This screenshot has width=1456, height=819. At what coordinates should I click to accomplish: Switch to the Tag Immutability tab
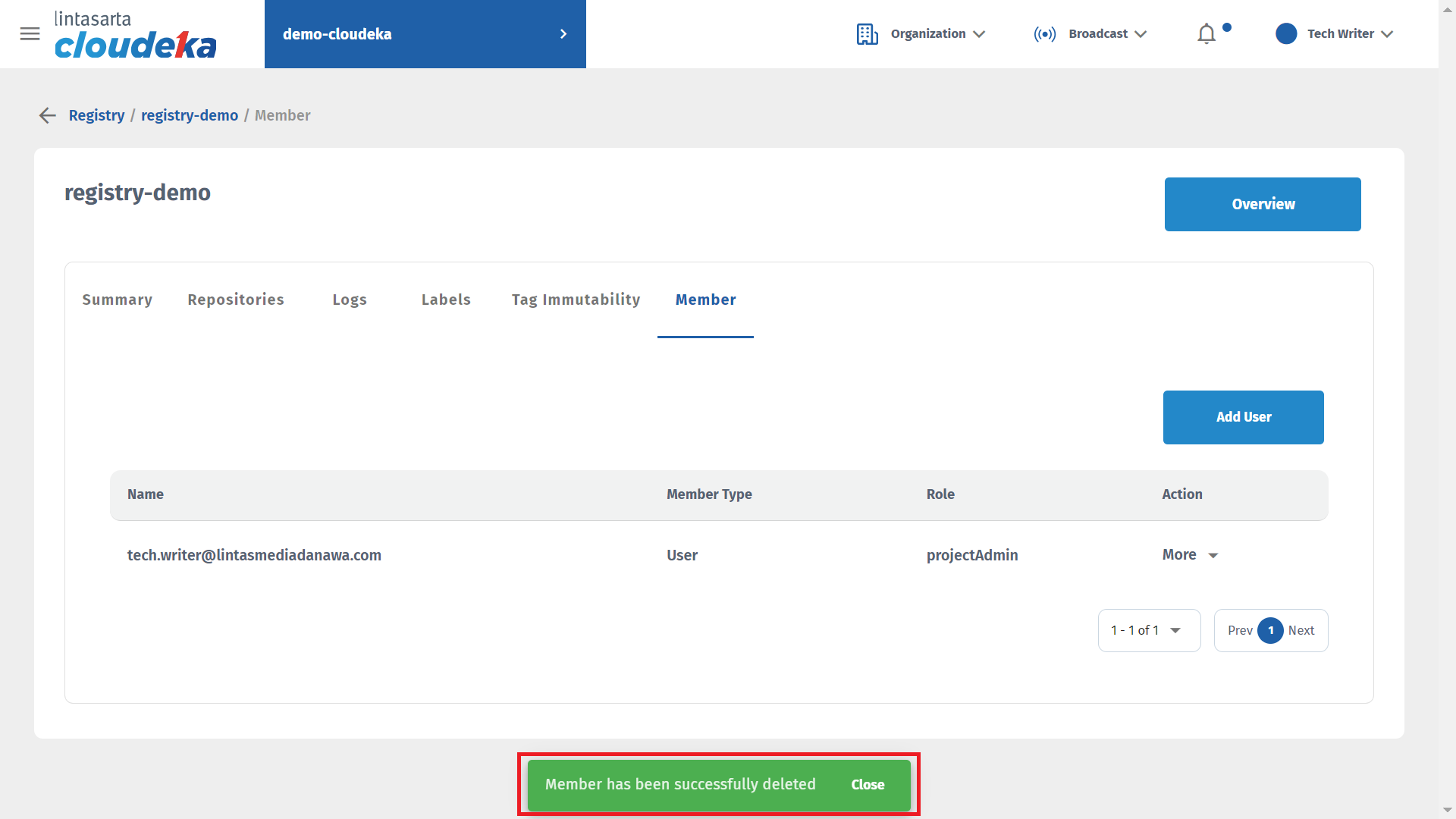(576, 300)
